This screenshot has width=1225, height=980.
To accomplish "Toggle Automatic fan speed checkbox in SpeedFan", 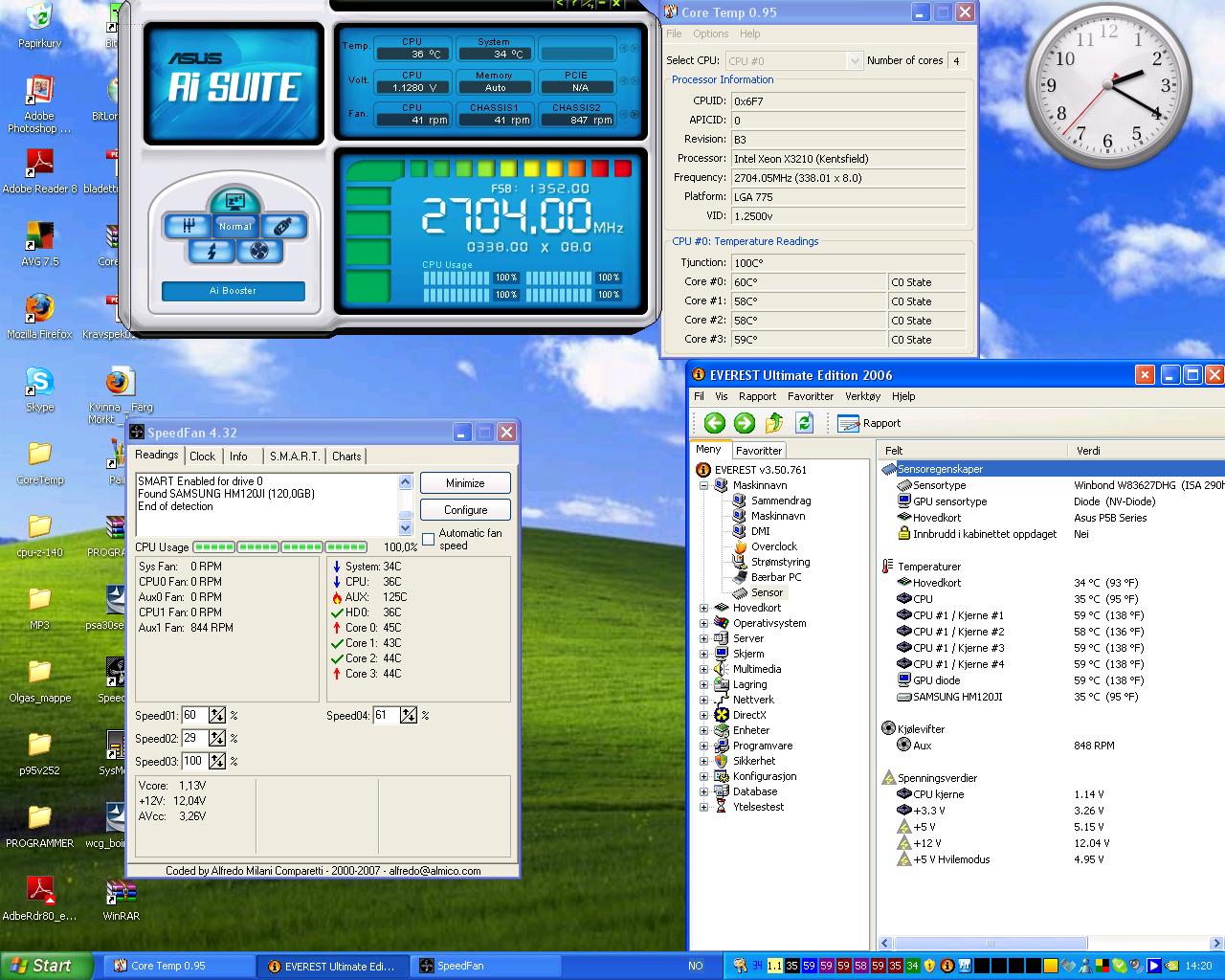I will tap(428, 539).
